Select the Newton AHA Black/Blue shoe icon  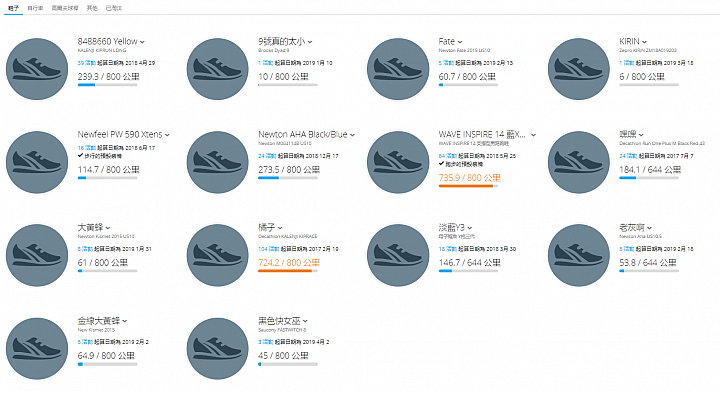(x=218, y=162)
